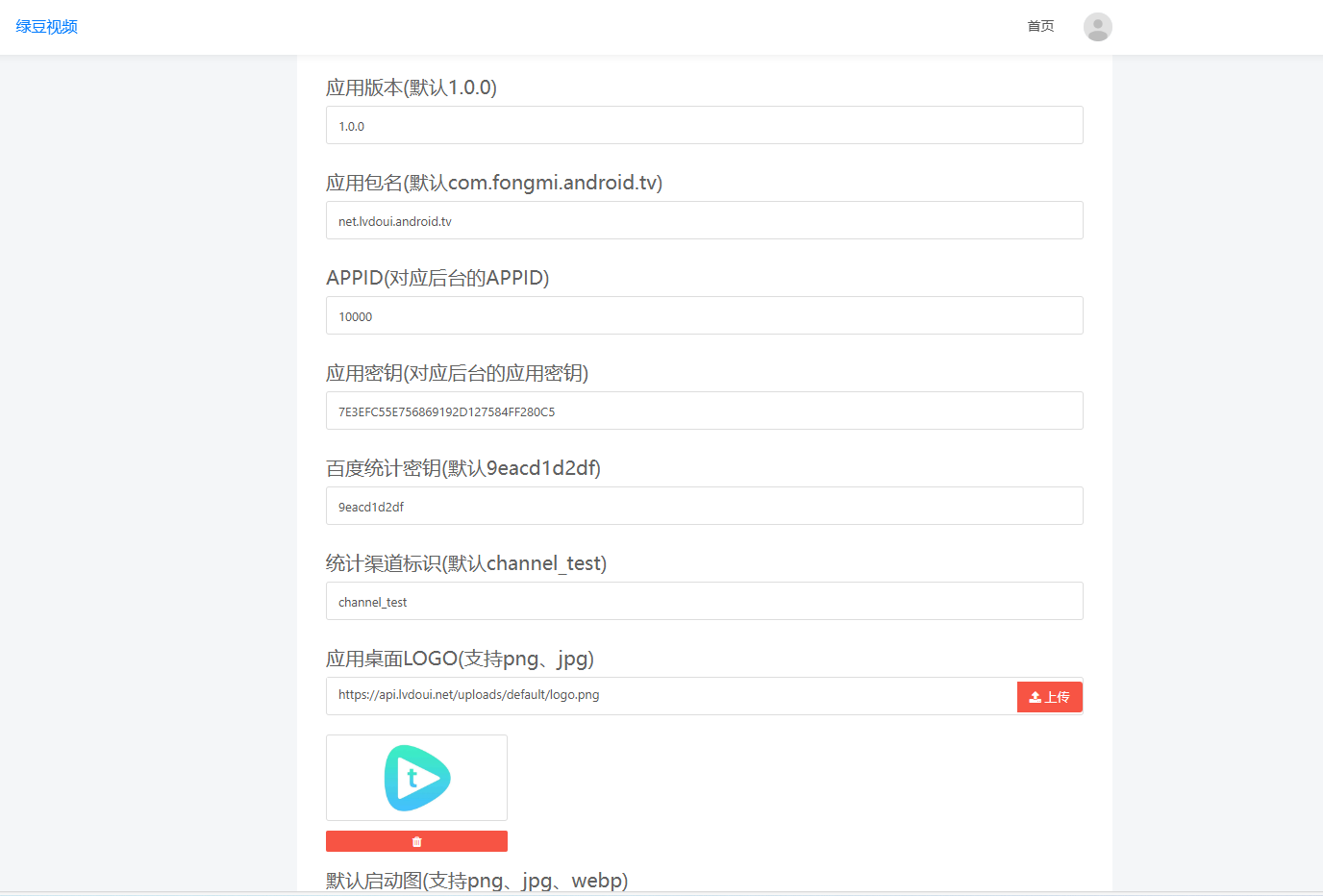The width and height of the screenshot is (1323, 896).
Task: Open the 首页 menu item
Action: [1039, 26]
